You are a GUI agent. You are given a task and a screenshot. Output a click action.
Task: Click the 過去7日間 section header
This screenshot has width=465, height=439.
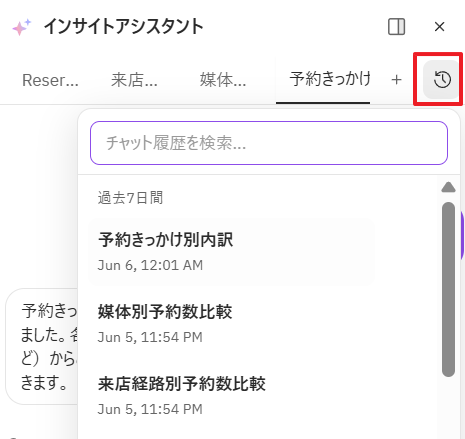pyautogui.click(x=130, y=198)
